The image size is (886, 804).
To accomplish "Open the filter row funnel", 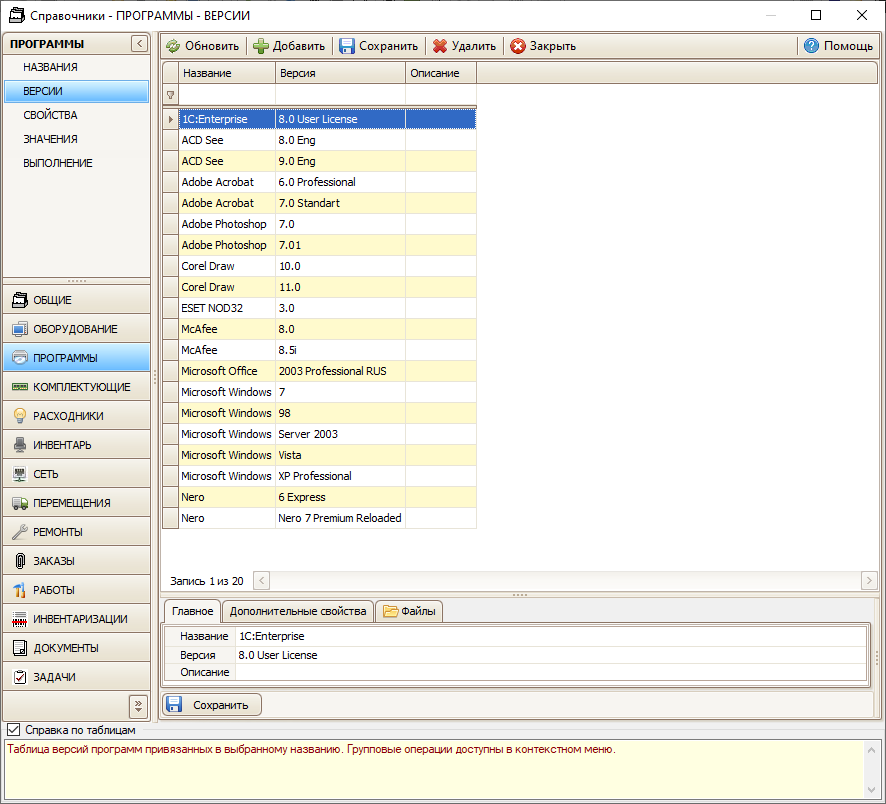I will (x=171, y=95).
